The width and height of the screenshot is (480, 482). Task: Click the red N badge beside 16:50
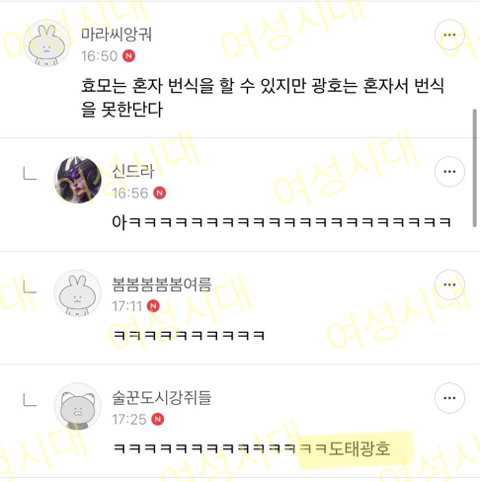pos(129,56)
